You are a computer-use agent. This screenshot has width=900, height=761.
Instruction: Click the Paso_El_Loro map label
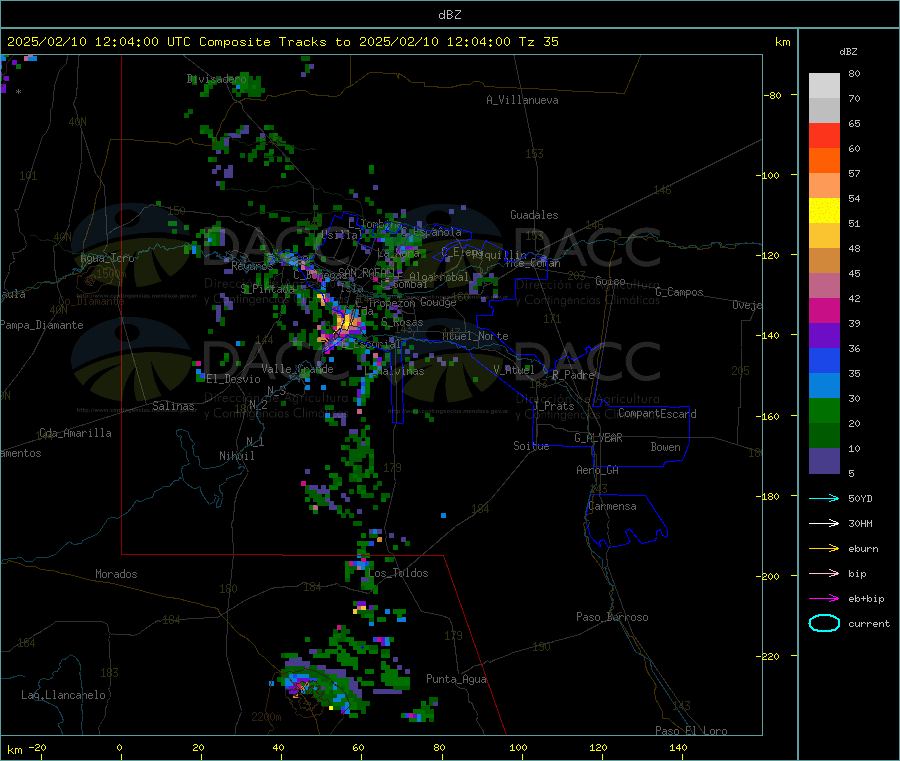(692, 731)
